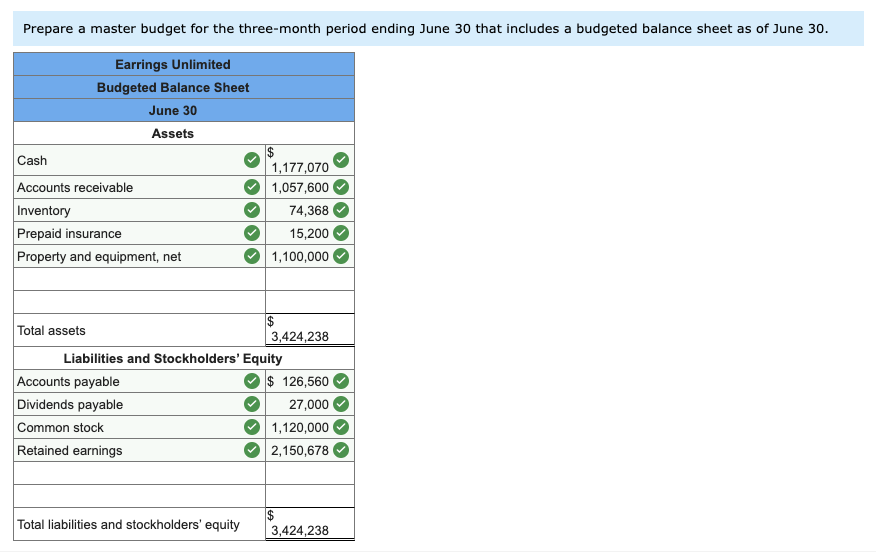Click the Total assets label
Viewport: 876px width, 553px height.
[x=51, y=330]
